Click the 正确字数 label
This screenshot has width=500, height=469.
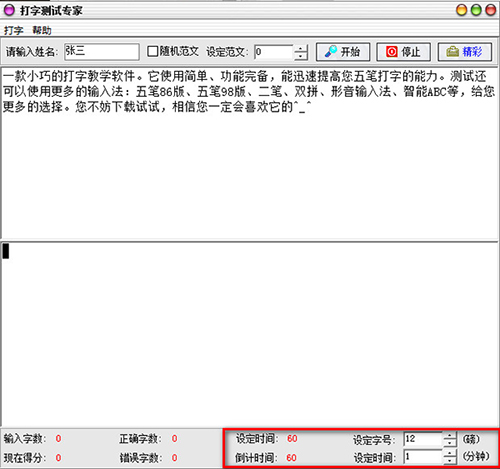click(x=140, y=439)
